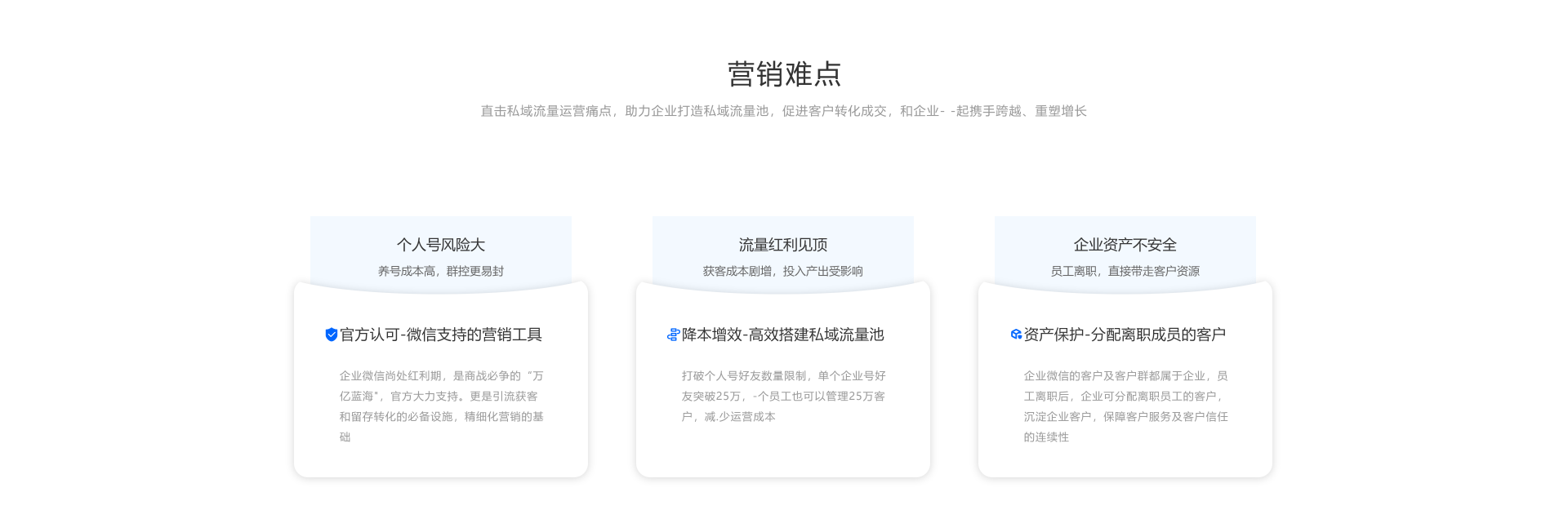Select the 企业资产不安全 card header
The width and height of the screenshot is (1568, 532).
pyautogui.click(x=1125, y=245)
